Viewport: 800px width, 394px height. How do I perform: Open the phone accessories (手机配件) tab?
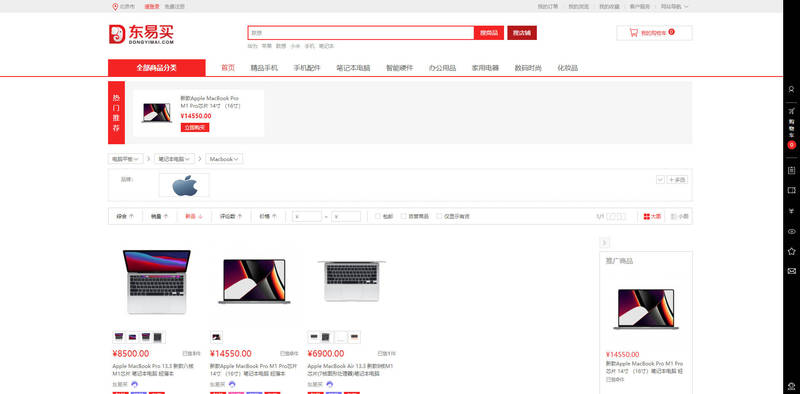click(307, 68)
